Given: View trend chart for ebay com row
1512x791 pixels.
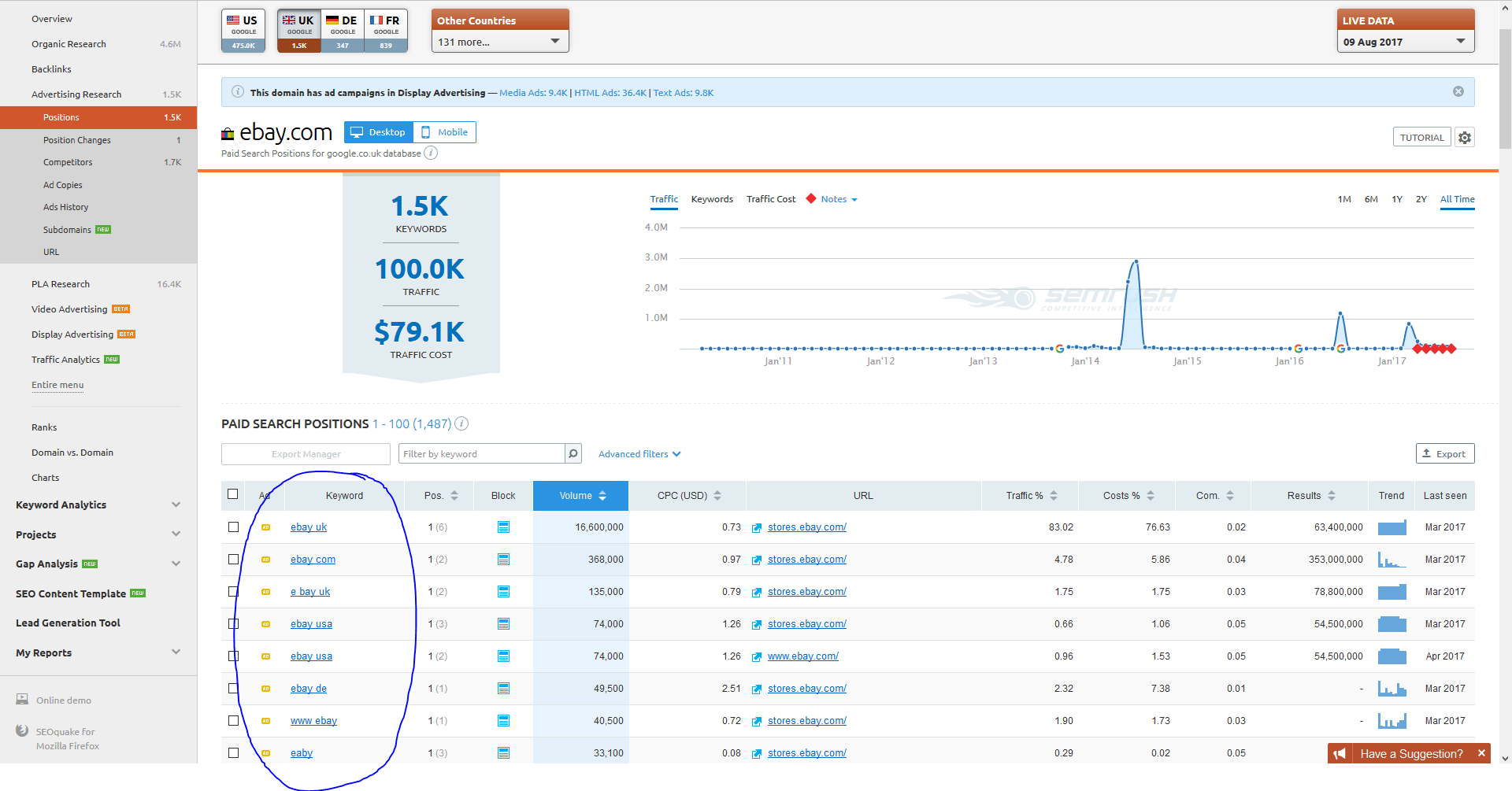Looking at the screenshot, I should click(x=1392, y=560).
